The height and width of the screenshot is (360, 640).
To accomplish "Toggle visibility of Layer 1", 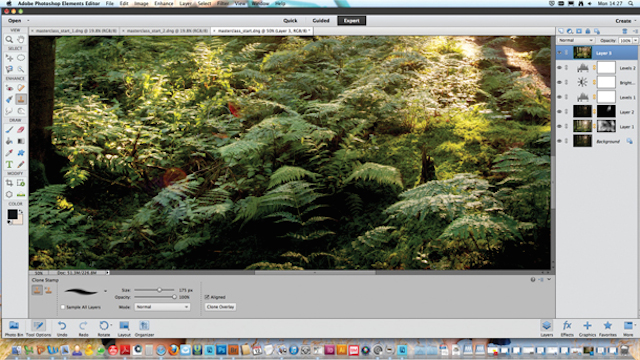I will point(560,127).
